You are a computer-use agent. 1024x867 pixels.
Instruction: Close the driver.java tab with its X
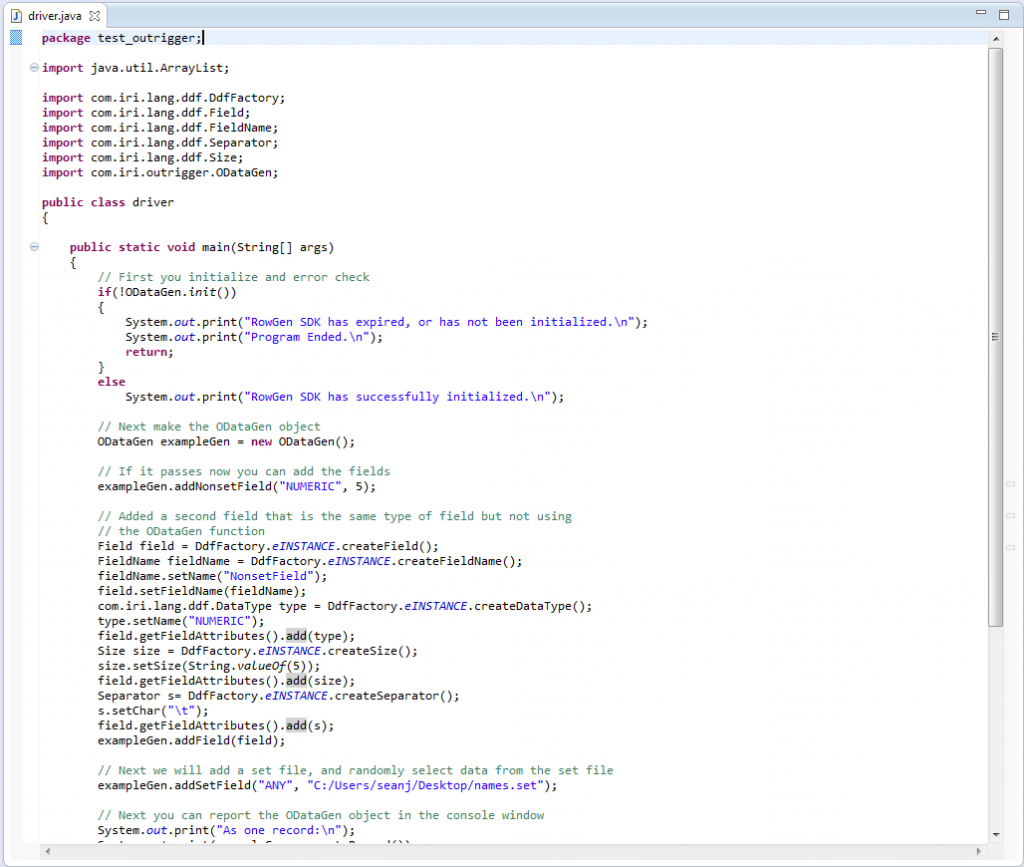(95, 15)
